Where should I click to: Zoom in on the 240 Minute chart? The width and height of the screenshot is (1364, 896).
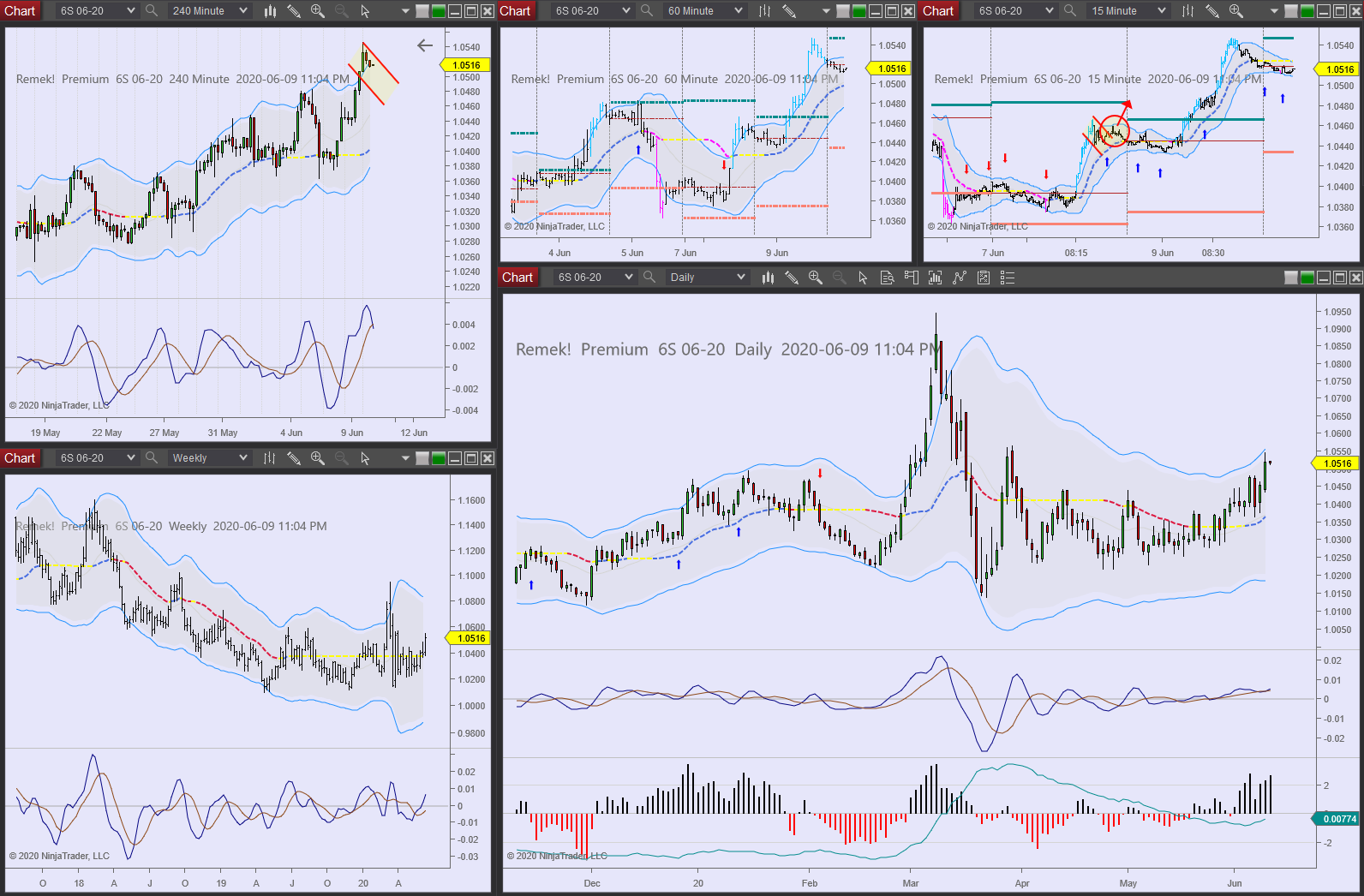(318, 11)
